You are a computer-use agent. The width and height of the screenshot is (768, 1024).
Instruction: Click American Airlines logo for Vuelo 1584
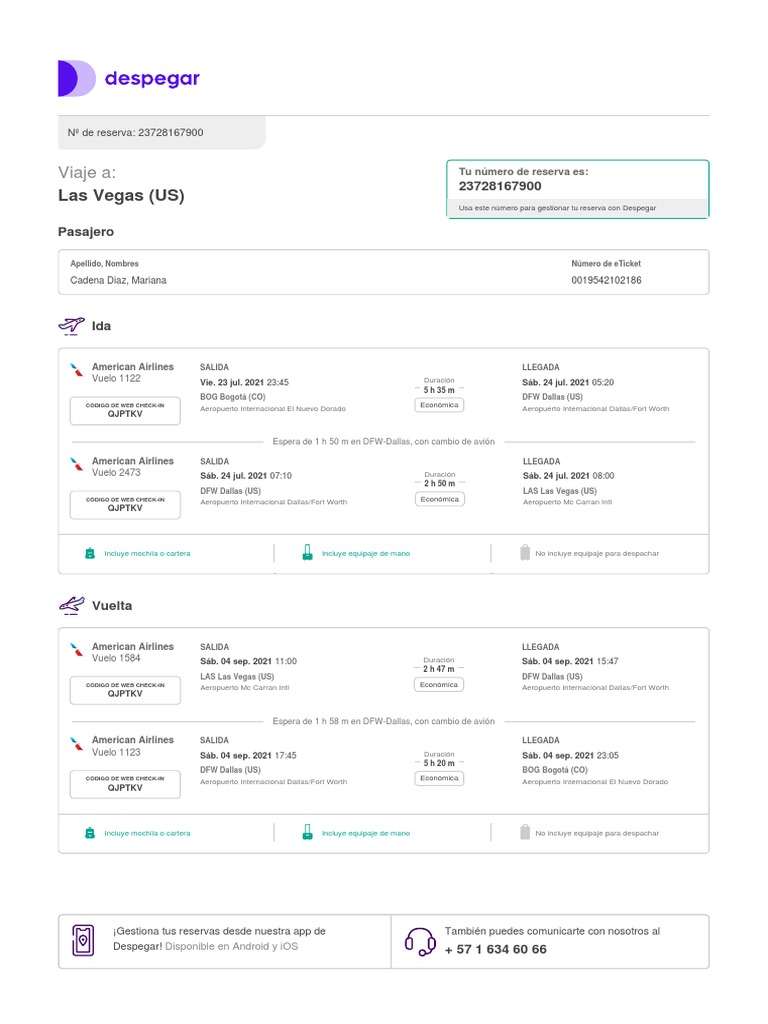point(77,651)
